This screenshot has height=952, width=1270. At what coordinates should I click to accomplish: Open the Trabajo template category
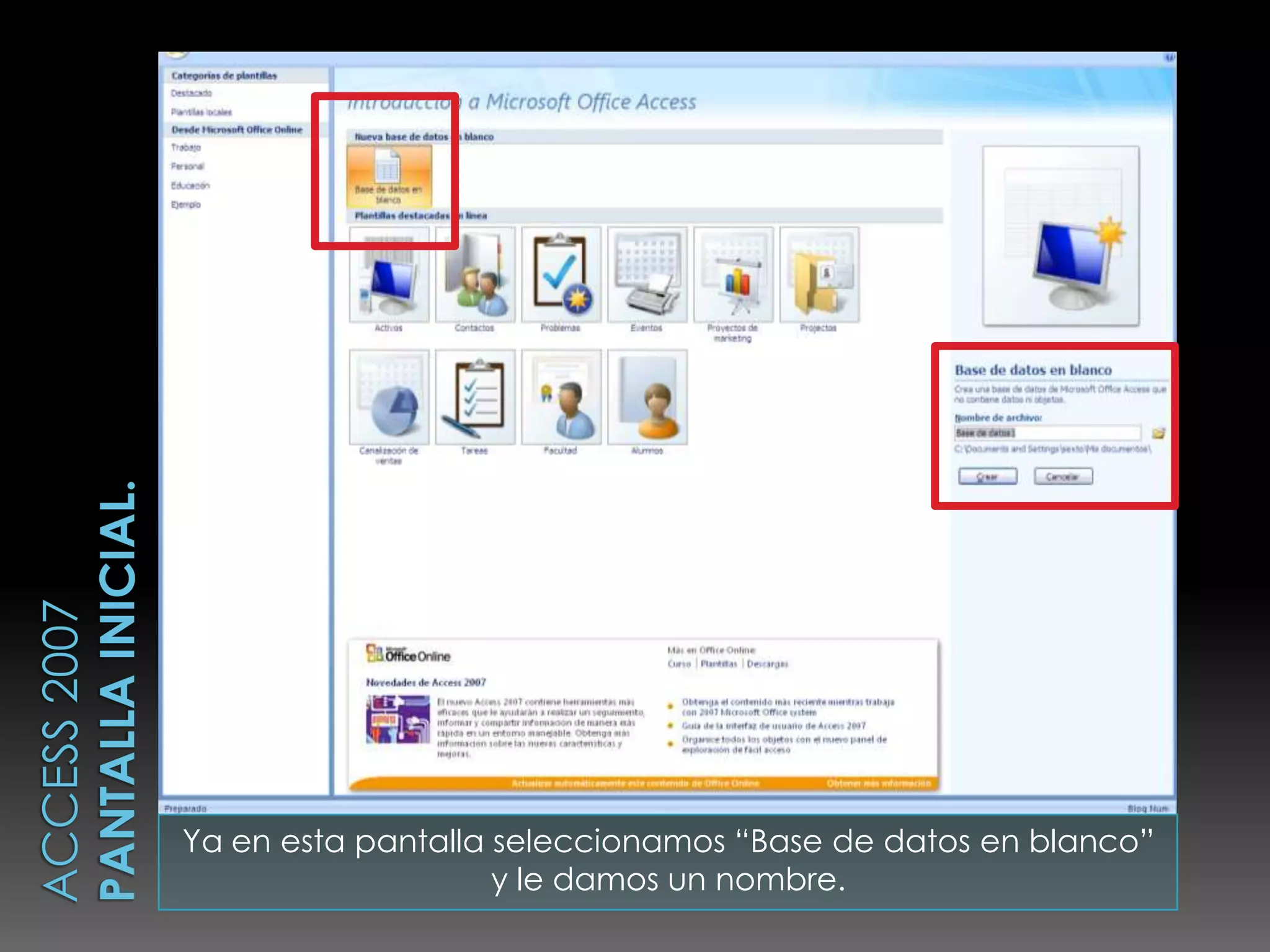click(x=186, y=148)
